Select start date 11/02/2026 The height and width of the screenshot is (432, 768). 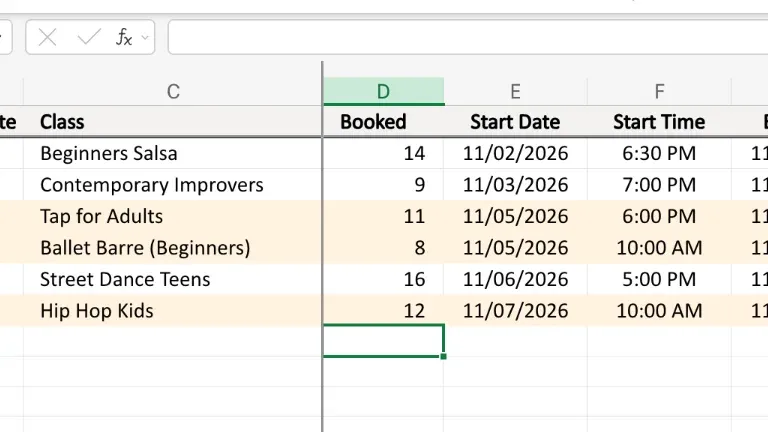click(x=515, y=153)
